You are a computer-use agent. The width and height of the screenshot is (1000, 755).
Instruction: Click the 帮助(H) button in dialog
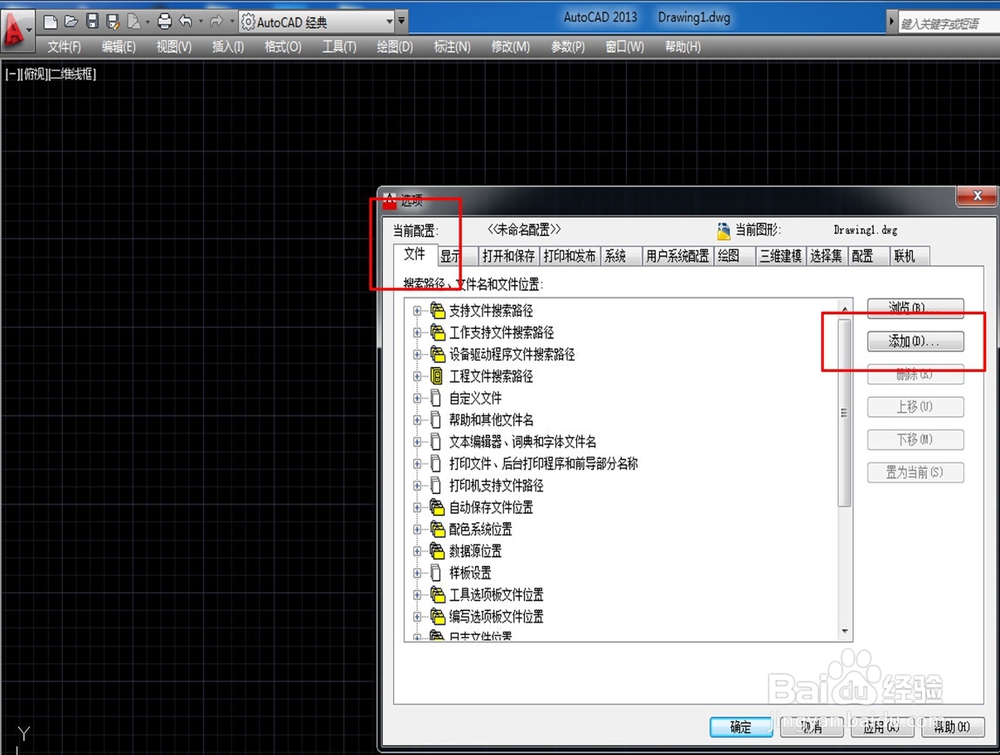tap(952, 727)
